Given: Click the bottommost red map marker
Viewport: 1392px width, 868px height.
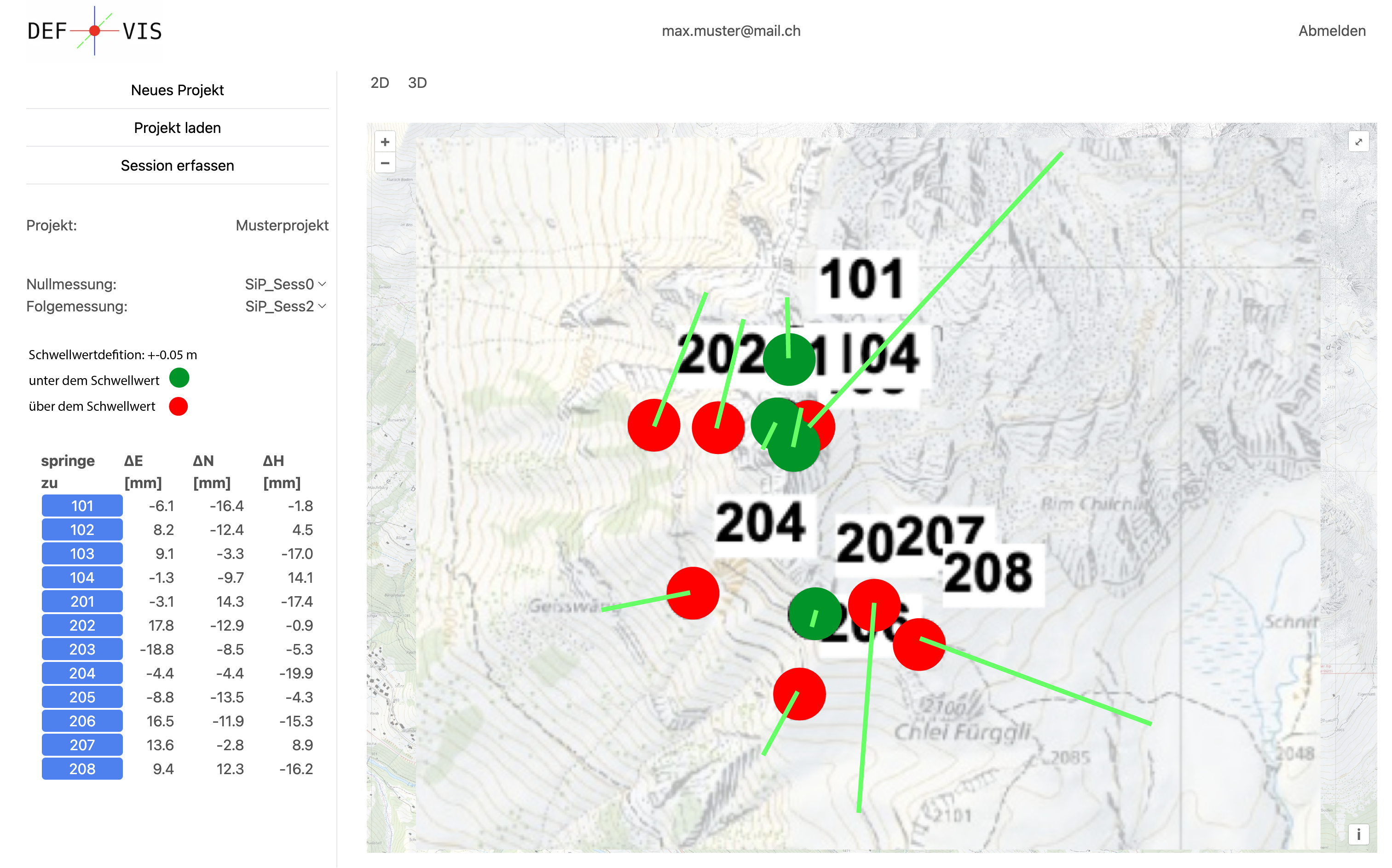Looking at the screenshot, I should point(799,694).
